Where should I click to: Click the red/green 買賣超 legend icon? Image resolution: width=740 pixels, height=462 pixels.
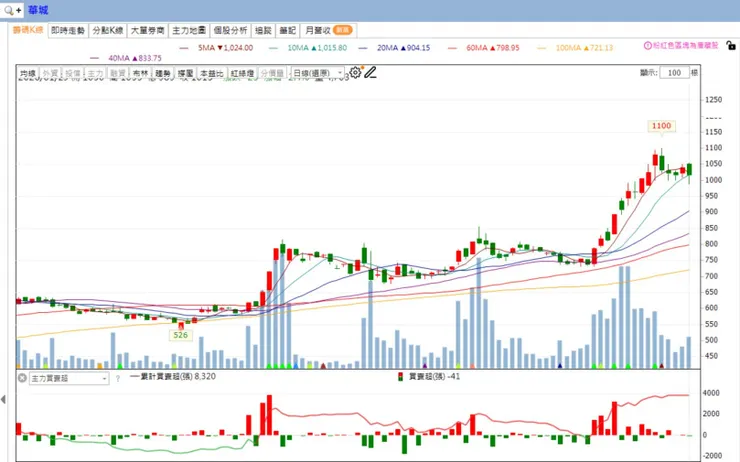tap(400, 377)
